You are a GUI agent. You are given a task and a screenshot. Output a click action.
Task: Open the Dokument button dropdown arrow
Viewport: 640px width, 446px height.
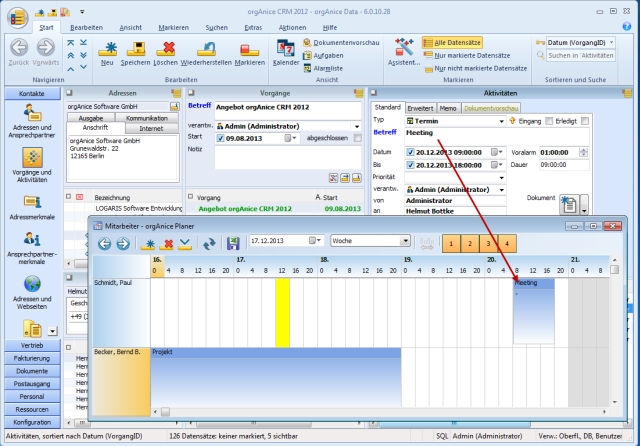click(584, 204)
